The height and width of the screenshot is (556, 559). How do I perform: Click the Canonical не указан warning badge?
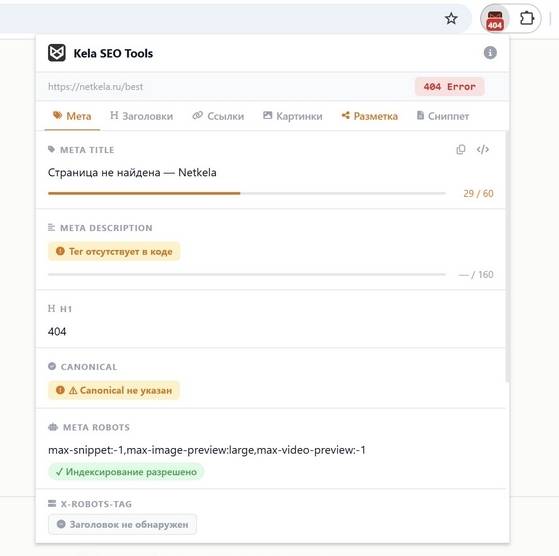(x=114, y=390)
